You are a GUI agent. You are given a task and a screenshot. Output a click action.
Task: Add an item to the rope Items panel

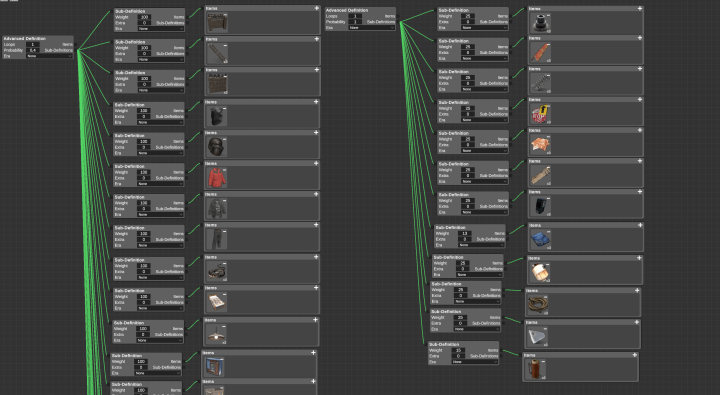tap(637, 290)
